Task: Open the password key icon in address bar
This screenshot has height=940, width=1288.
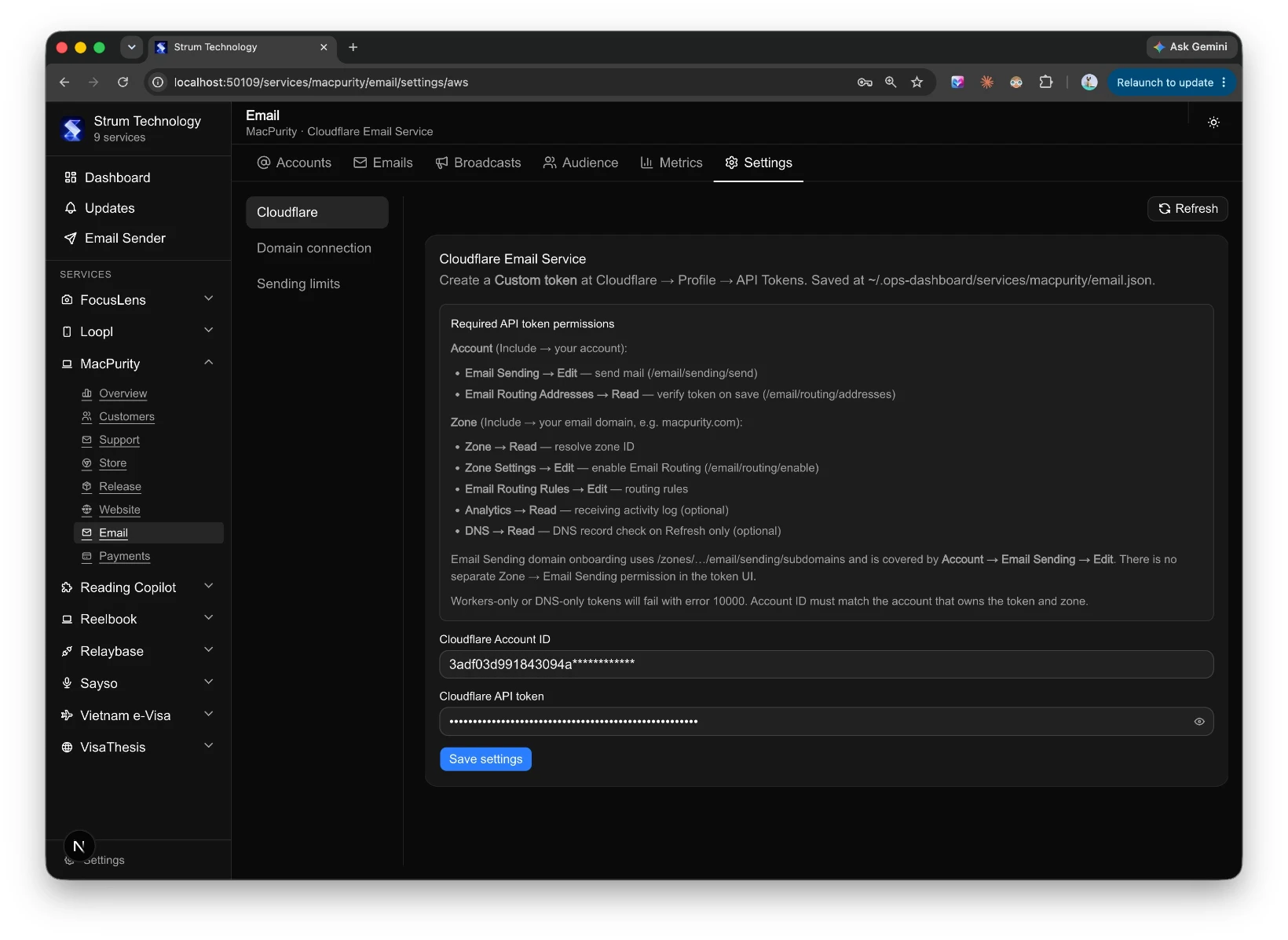Action: point(865,82)
